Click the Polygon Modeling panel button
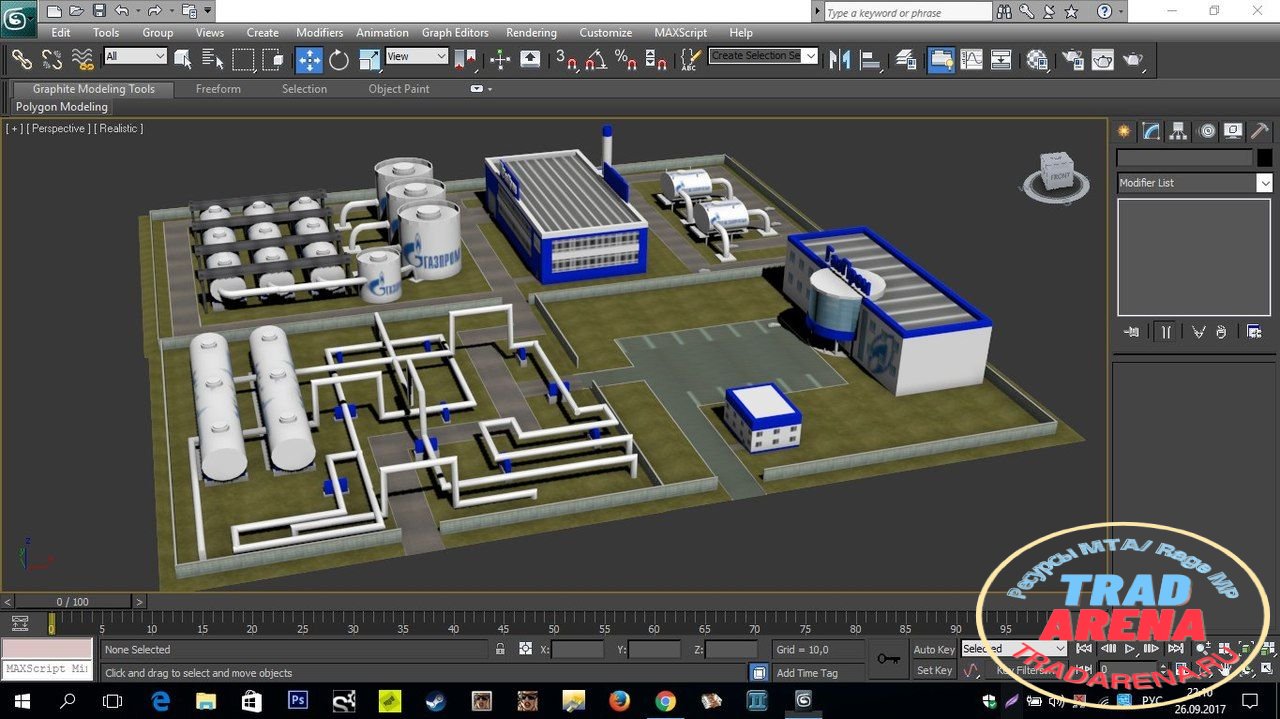 click(x=62, y=107)
